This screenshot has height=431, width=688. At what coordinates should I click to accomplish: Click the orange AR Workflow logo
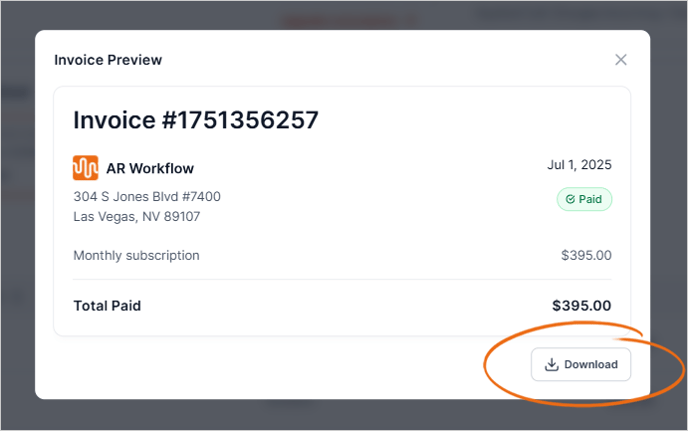[86, 168]
